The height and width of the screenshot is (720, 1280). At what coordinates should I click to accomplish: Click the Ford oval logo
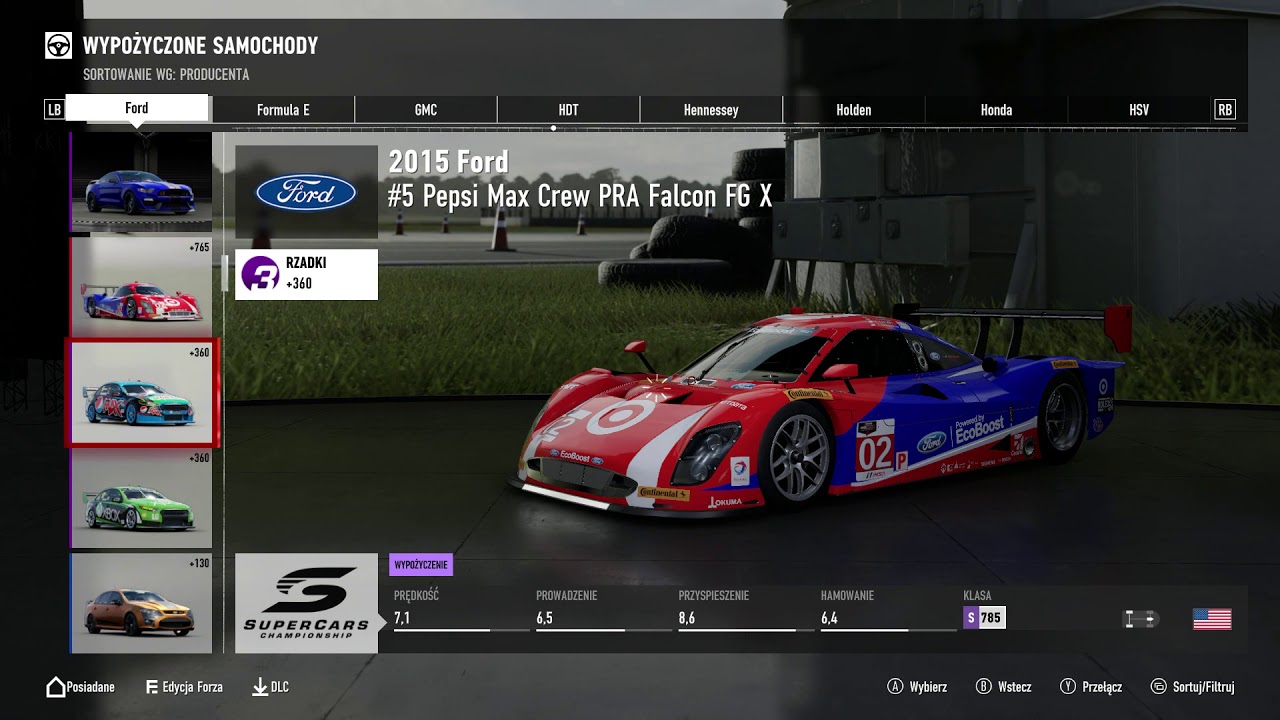coord(306,192)
